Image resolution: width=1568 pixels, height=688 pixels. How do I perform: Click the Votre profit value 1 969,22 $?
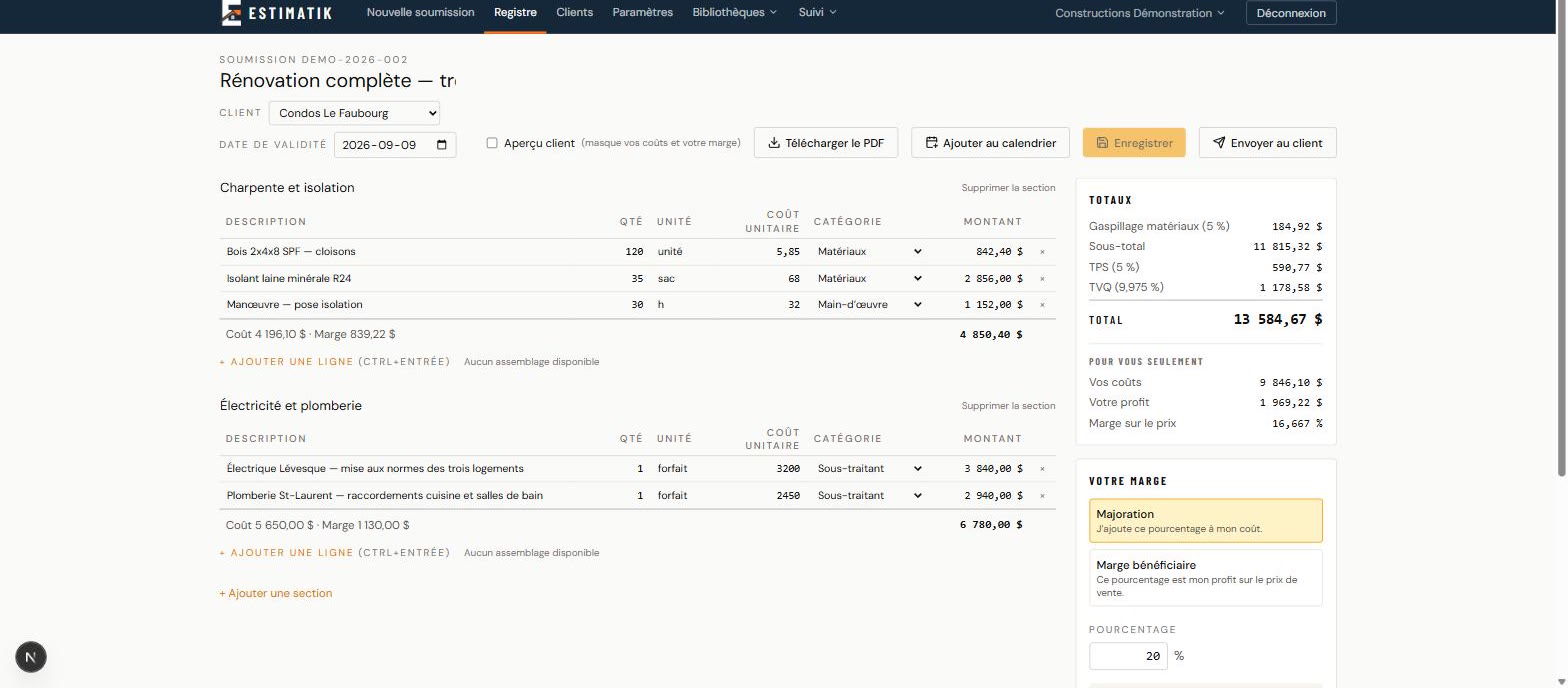pyautogui.click(x=1291, y=403)
